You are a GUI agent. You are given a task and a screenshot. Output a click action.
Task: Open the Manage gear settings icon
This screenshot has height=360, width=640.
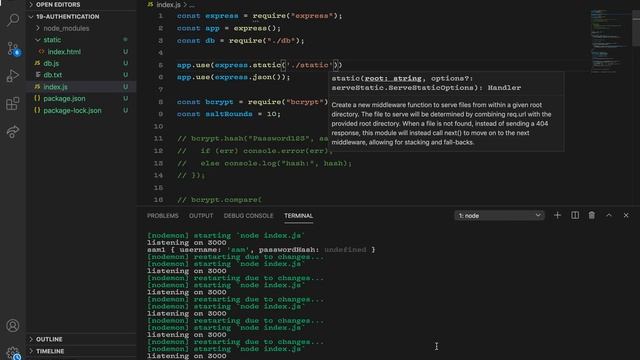tap(13, 353)
